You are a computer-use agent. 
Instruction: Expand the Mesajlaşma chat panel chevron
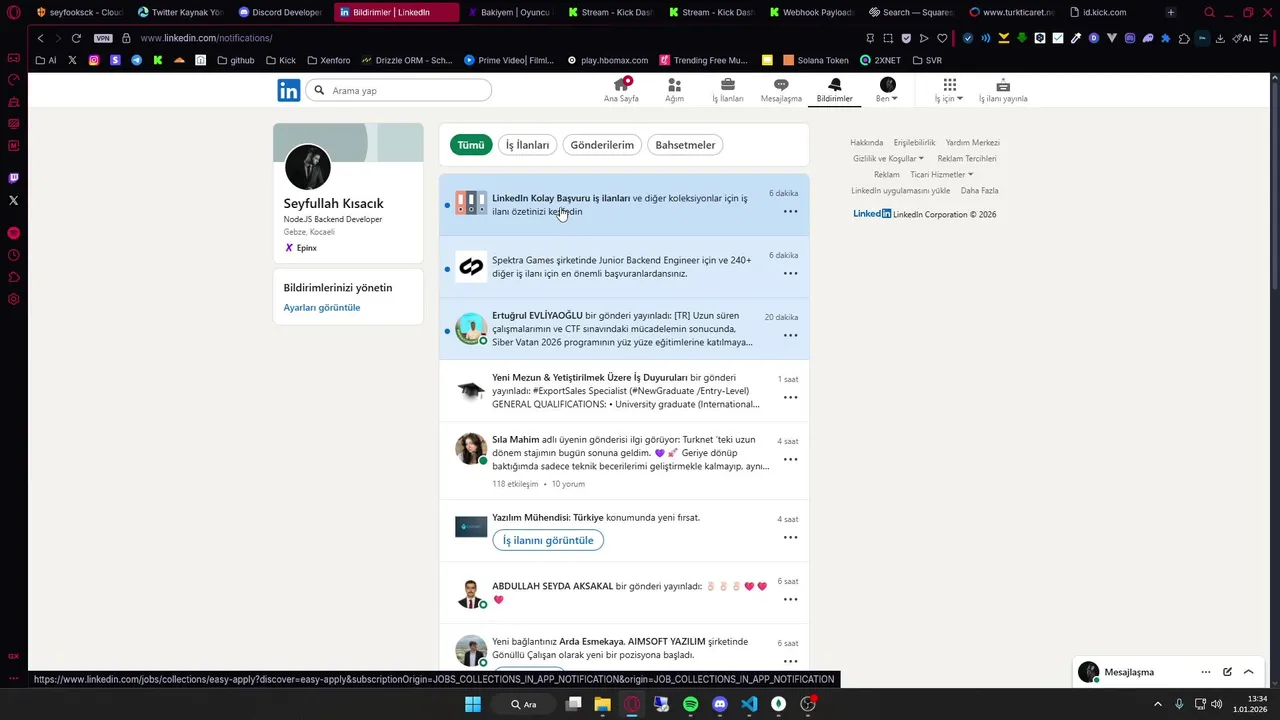click(x=1248, y=672)
